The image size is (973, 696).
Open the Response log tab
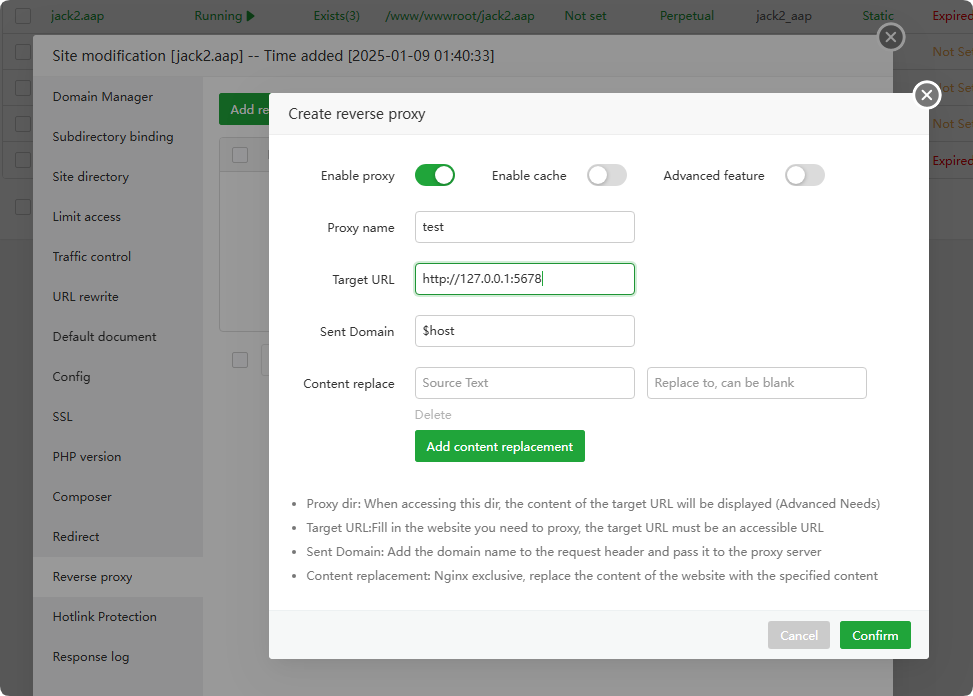pyautogui.click(x=91, y=657)
